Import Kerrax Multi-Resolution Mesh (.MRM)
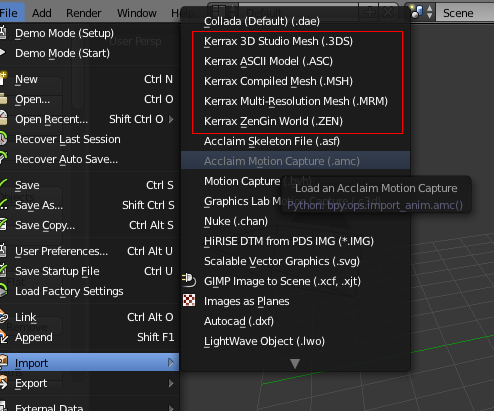This screenshot has height=411, width=494. (x=295, y=101)
